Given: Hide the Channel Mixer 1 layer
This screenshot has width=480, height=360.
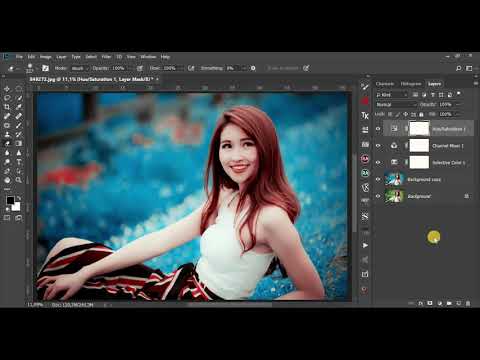Looking at the screenshot, I should tap(378, 146).
